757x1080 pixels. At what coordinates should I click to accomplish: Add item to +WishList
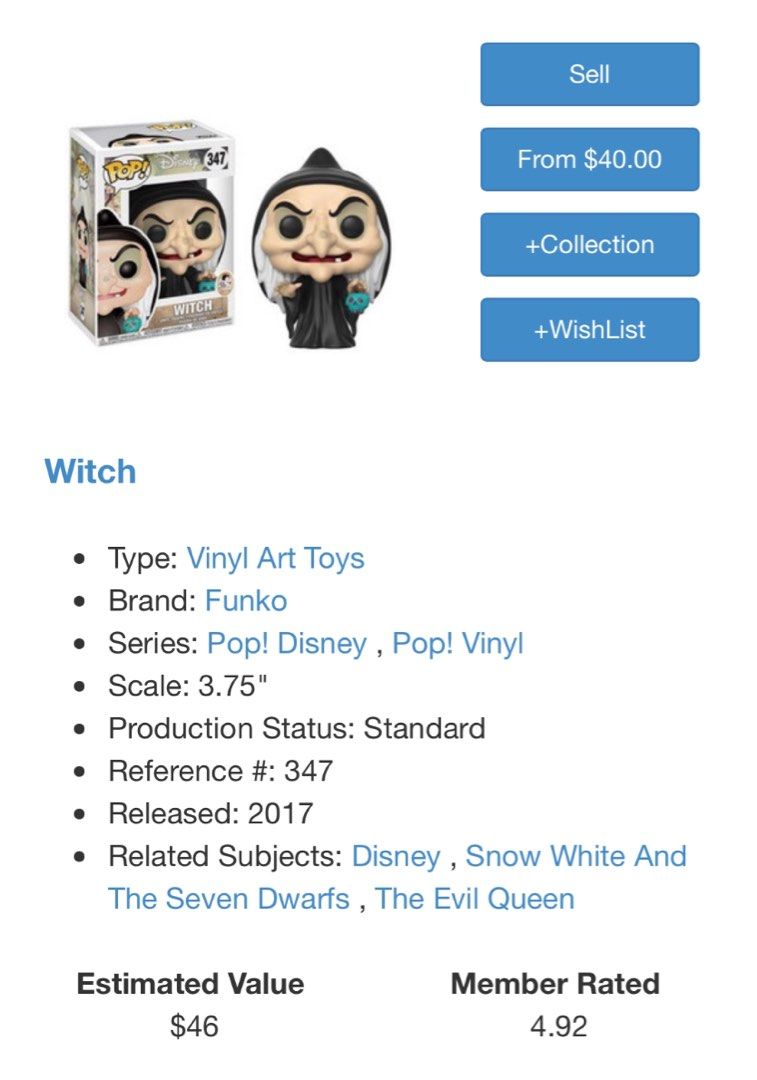(590, 329)
